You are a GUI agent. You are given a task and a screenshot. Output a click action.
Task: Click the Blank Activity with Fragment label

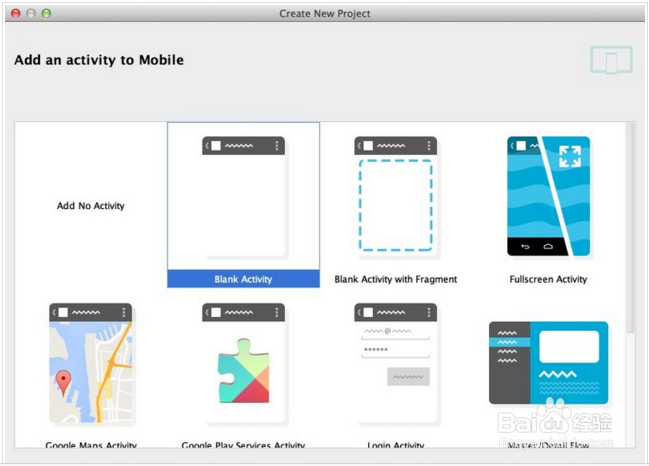396,279
